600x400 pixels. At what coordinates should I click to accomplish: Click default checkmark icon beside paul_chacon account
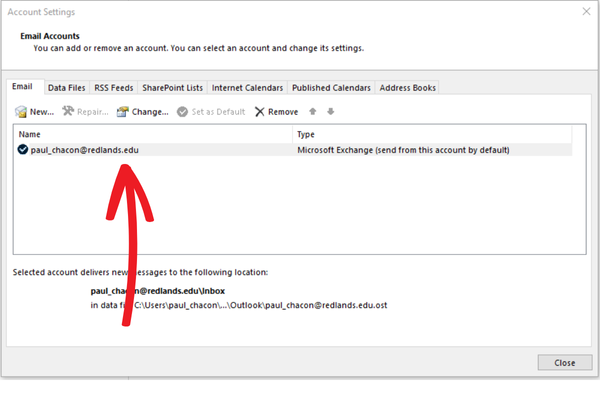click(23, 150)
